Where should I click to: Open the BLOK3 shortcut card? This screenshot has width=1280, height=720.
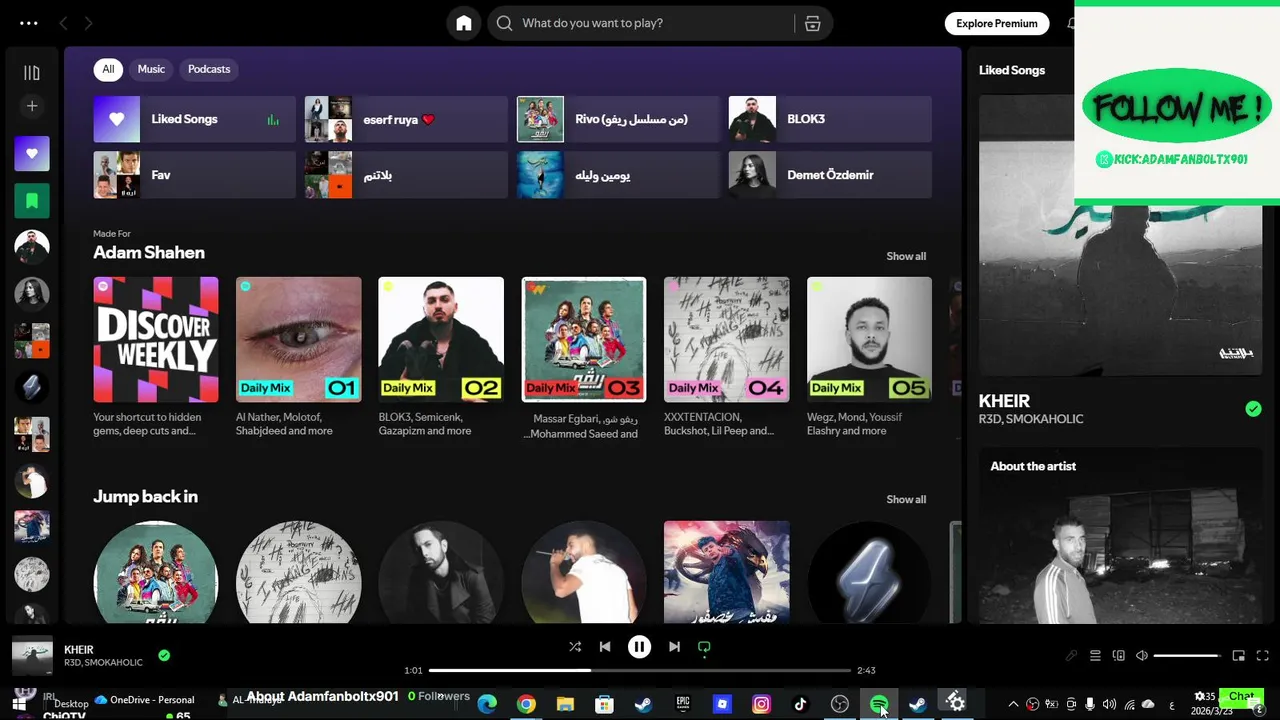click(x=830, y=119)
